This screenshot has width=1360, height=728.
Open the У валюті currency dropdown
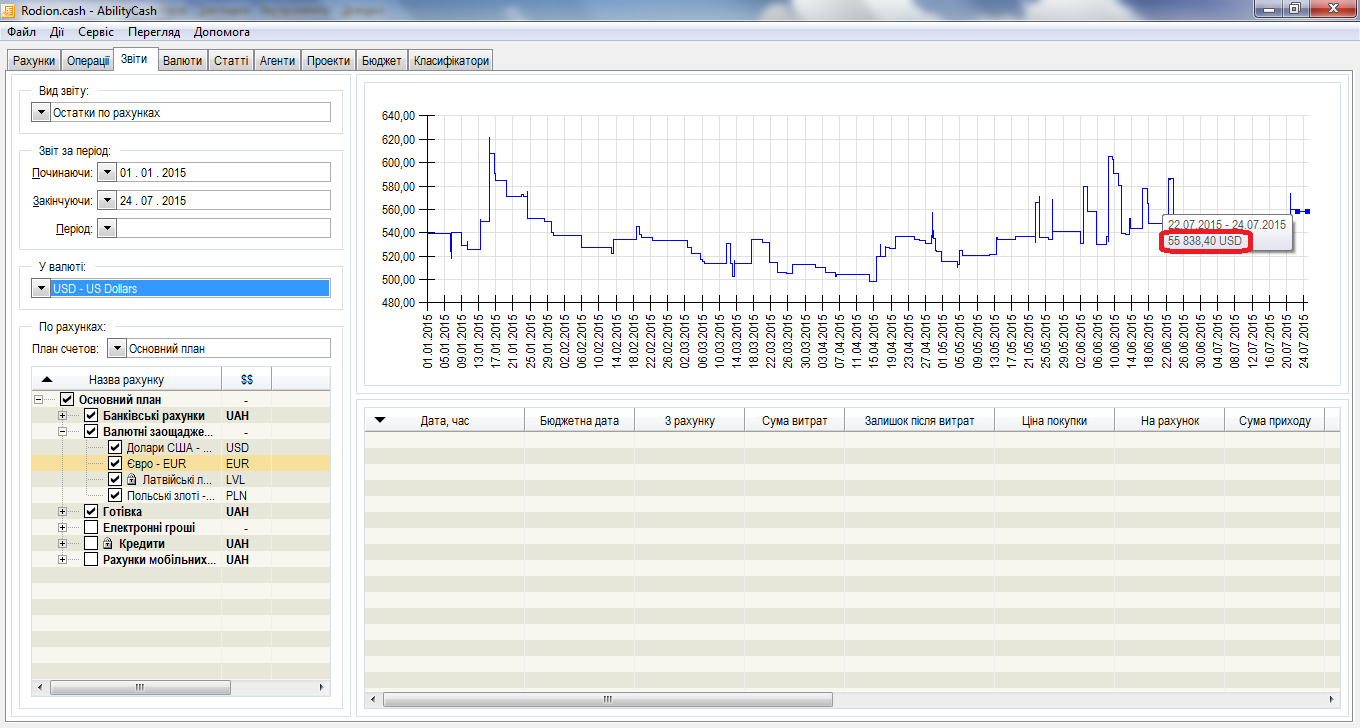41,289
